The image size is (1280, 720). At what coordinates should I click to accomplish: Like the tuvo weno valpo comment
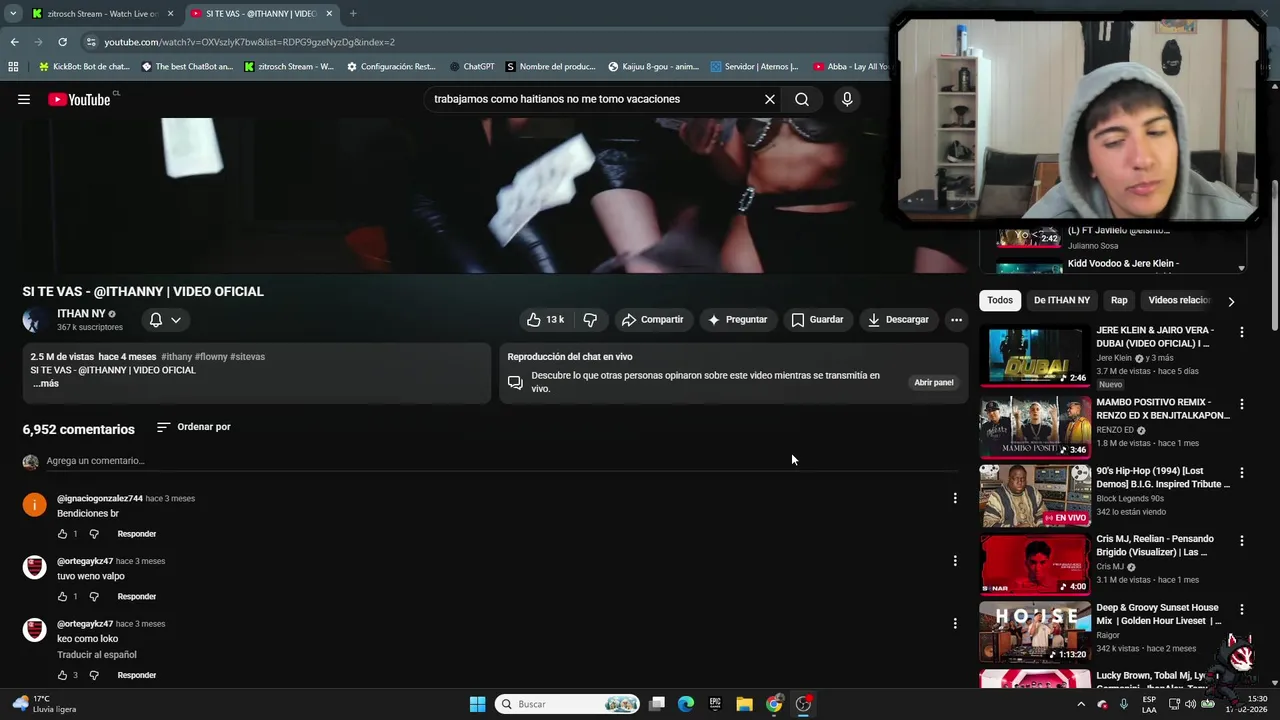click(62, 597)
